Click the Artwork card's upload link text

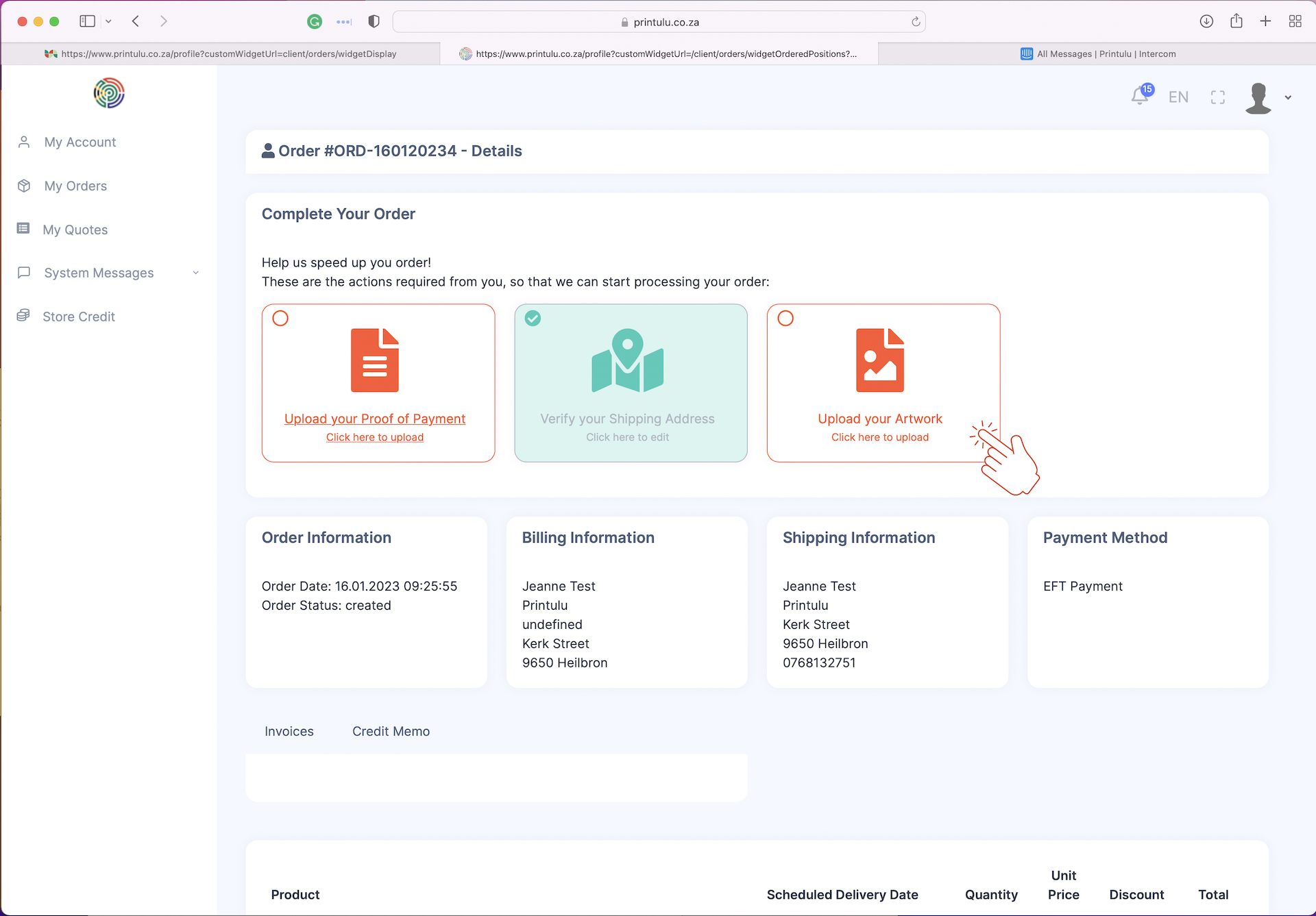[x=880, y=437]
